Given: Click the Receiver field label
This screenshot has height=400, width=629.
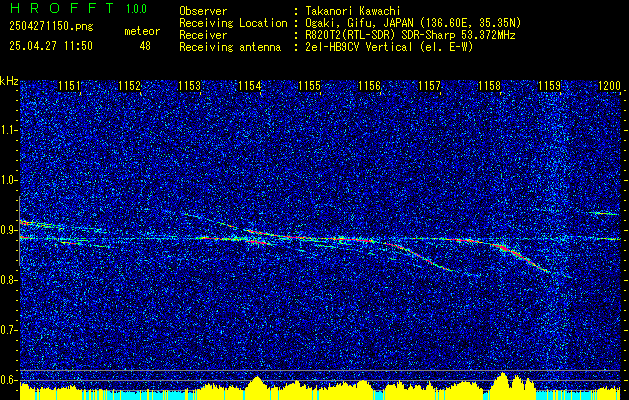Looking at the screenshot, I should [203, 35].
